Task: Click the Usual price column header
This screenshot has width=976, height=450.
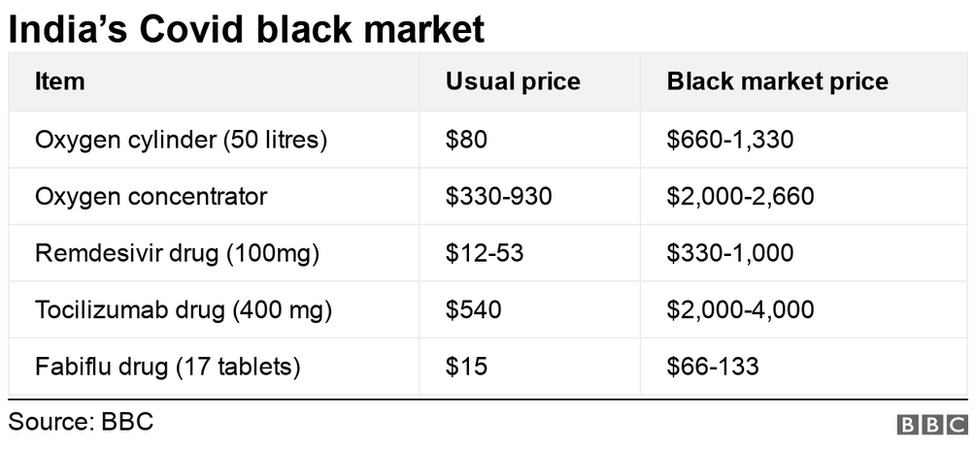Action: click(x=513, y=82)
